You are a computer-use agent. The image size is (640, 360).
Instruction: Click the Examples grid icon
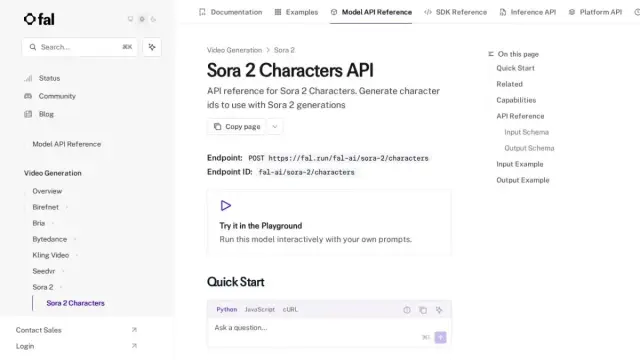(x=278, y=12)
